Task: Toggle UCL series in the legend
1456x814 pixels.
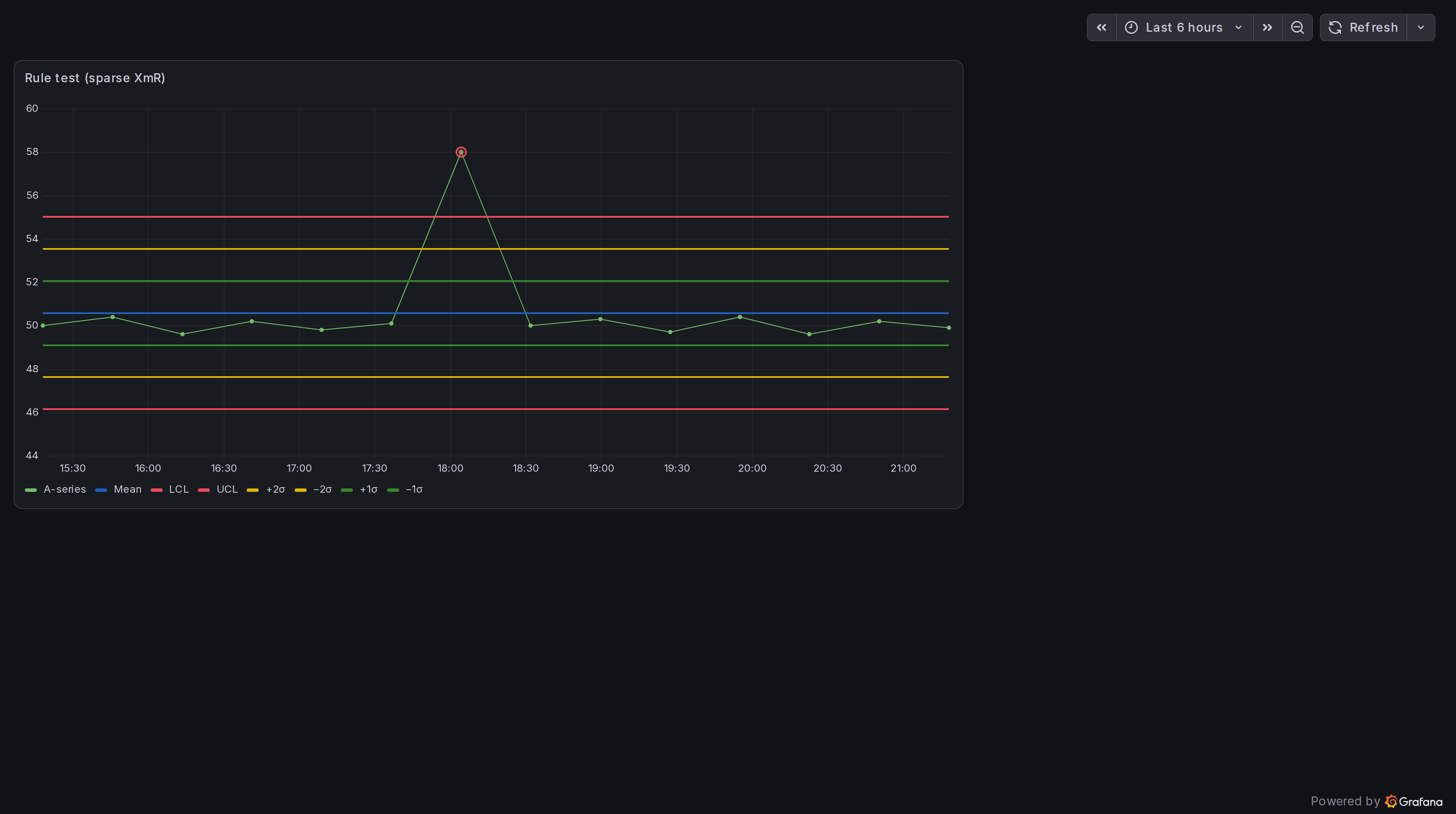Action: [227, 490]
